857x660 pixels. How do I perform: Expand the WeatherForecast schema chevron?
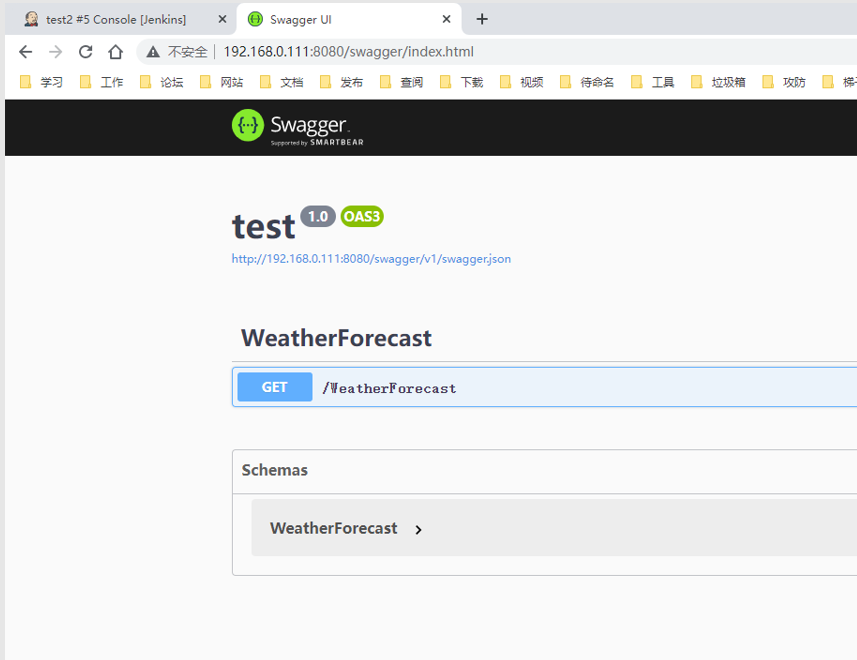tap(418, 530)
